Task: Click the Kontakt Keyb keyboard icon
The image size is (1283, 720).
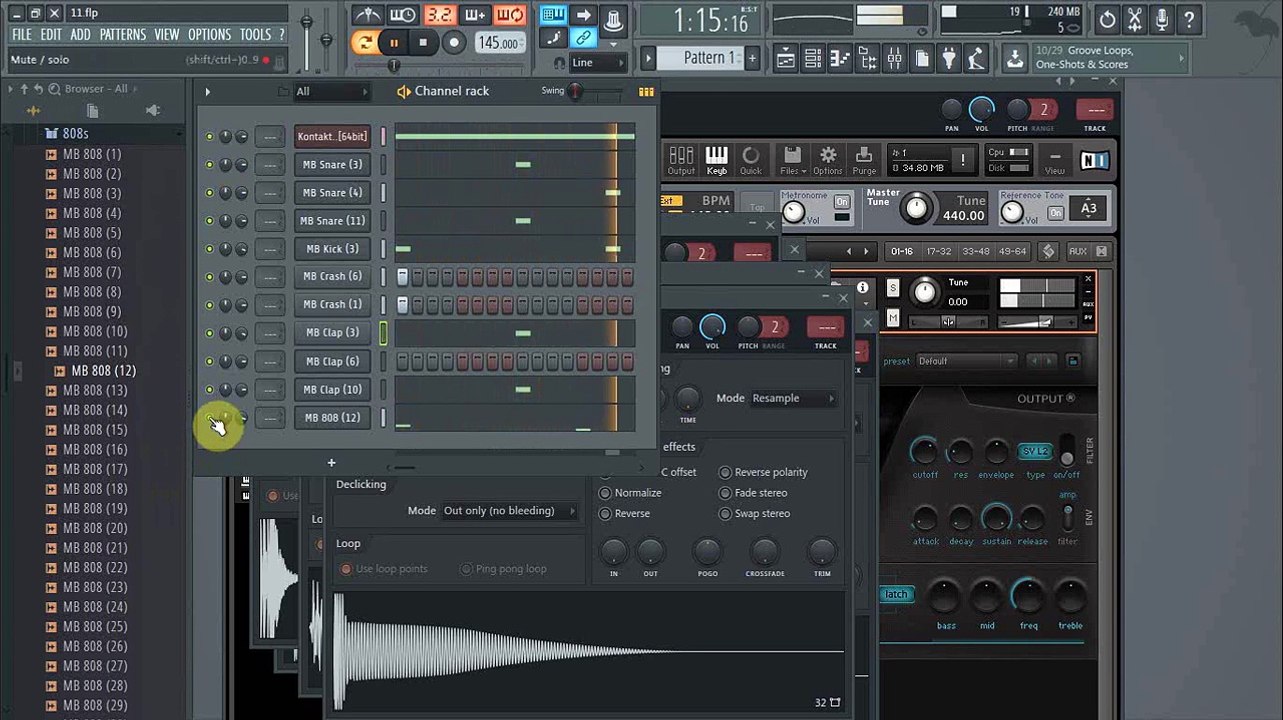Action: [x=717, y=159]
